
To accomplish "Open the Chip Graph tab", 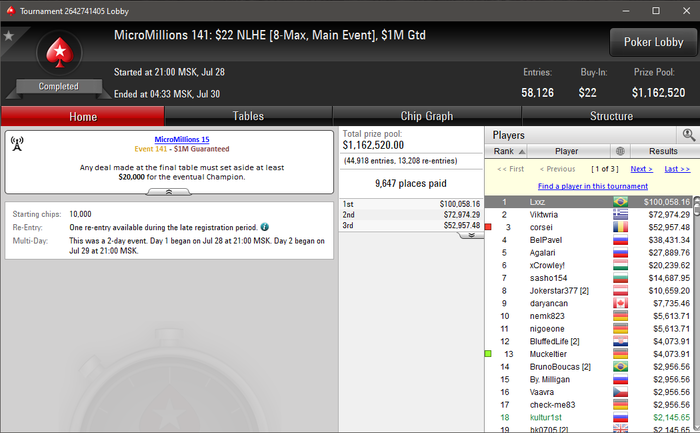I will tap(427, 116).
